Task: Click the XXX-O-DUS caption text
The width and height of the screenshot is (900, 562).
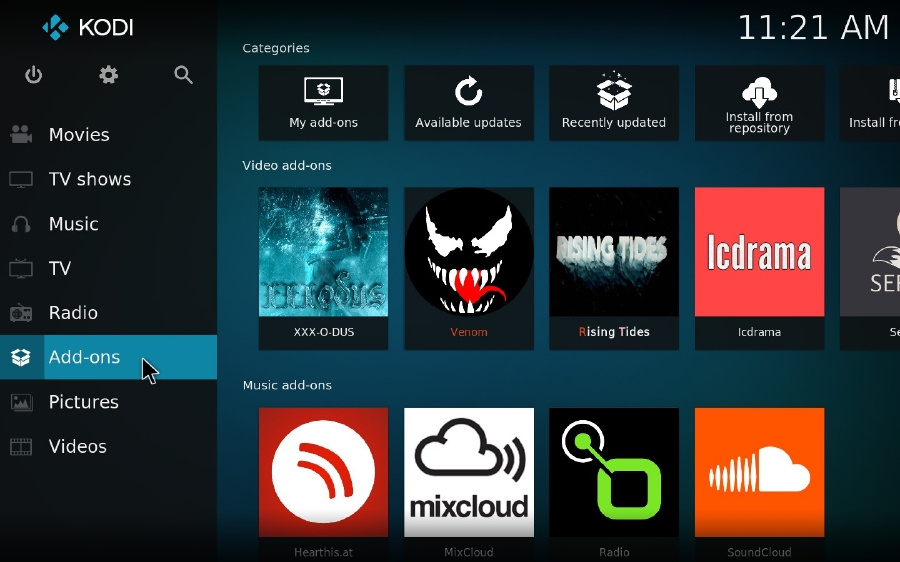Action: [324, 332]
